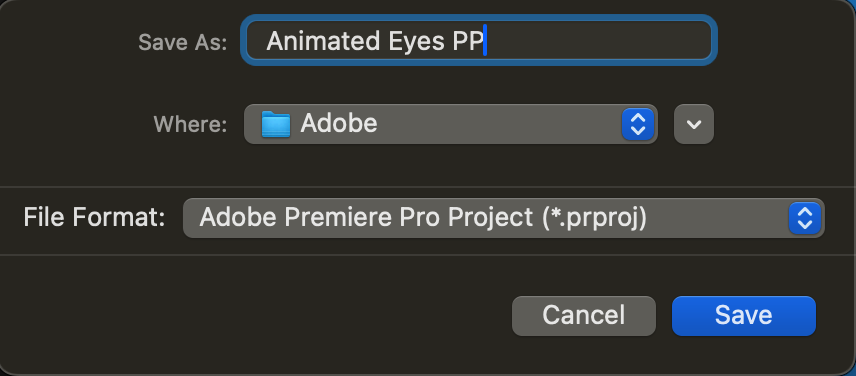The image size is (856, 376).
Task: Click inside the Save As name field
Action: pos(479,40)
